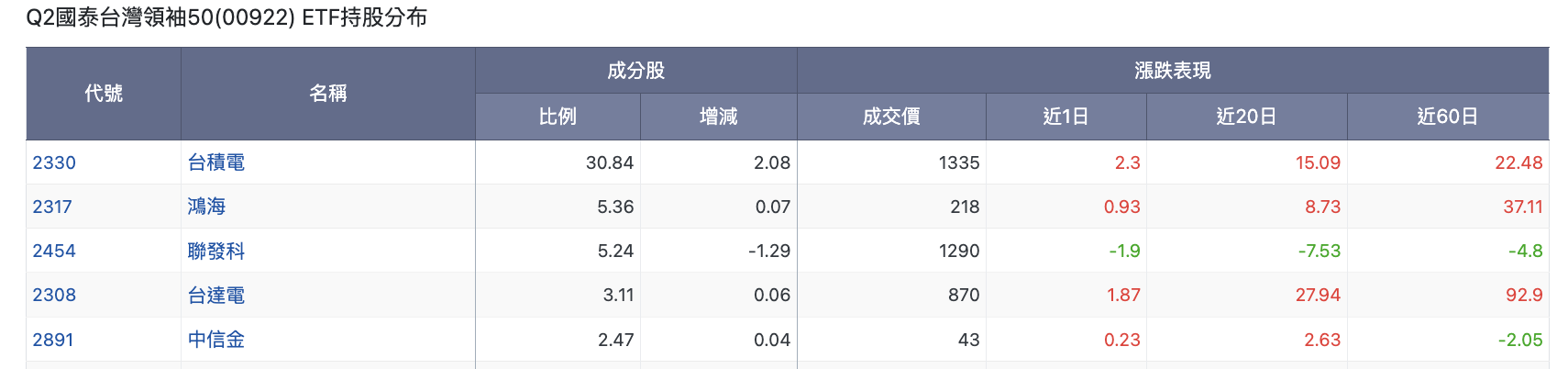Click the 成分股 group header
Screen dimensions: 1568x369
point(636,71)
